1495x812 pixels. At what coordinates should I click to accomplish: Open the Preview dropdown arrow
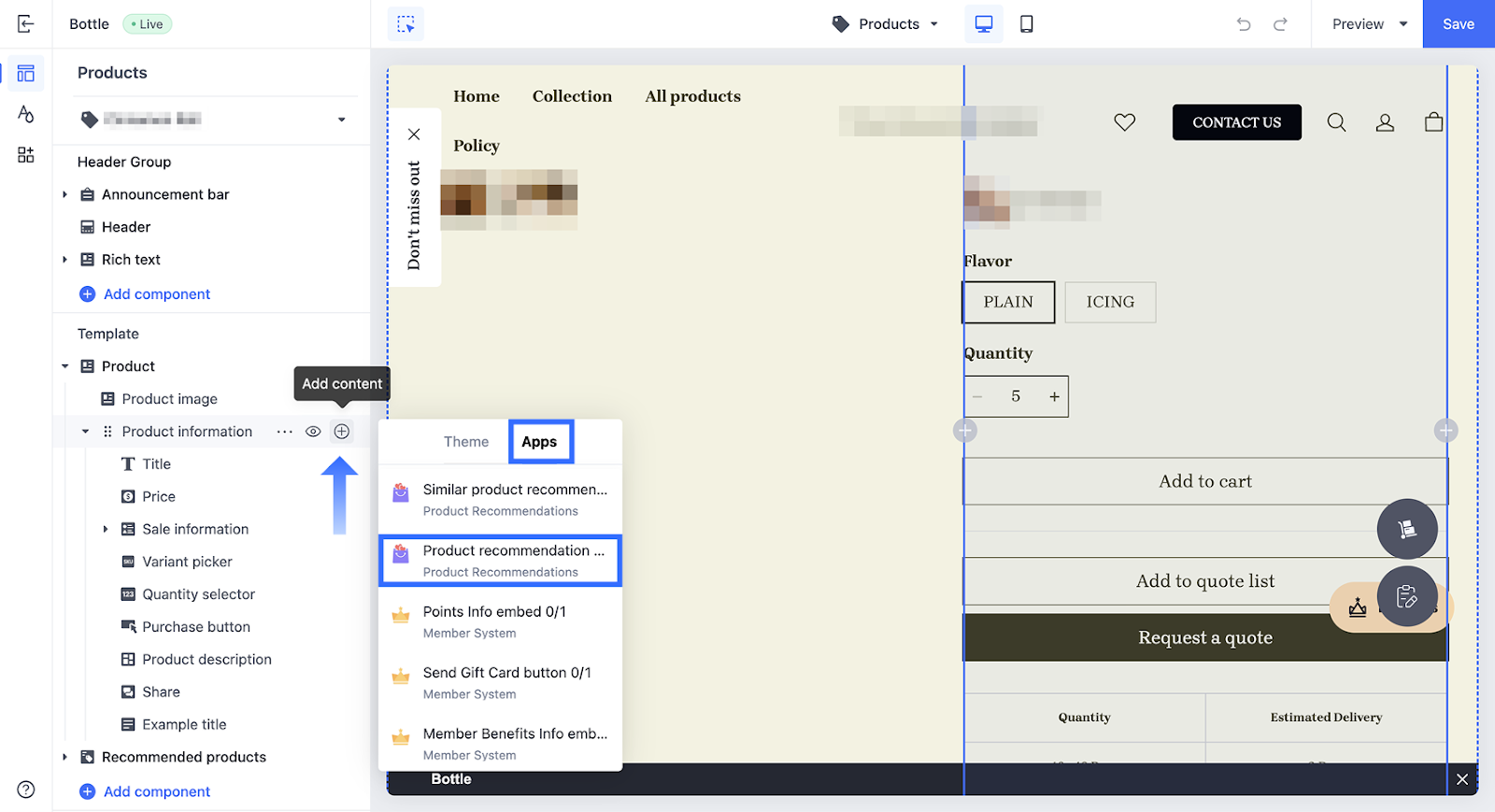(1403, 24)
